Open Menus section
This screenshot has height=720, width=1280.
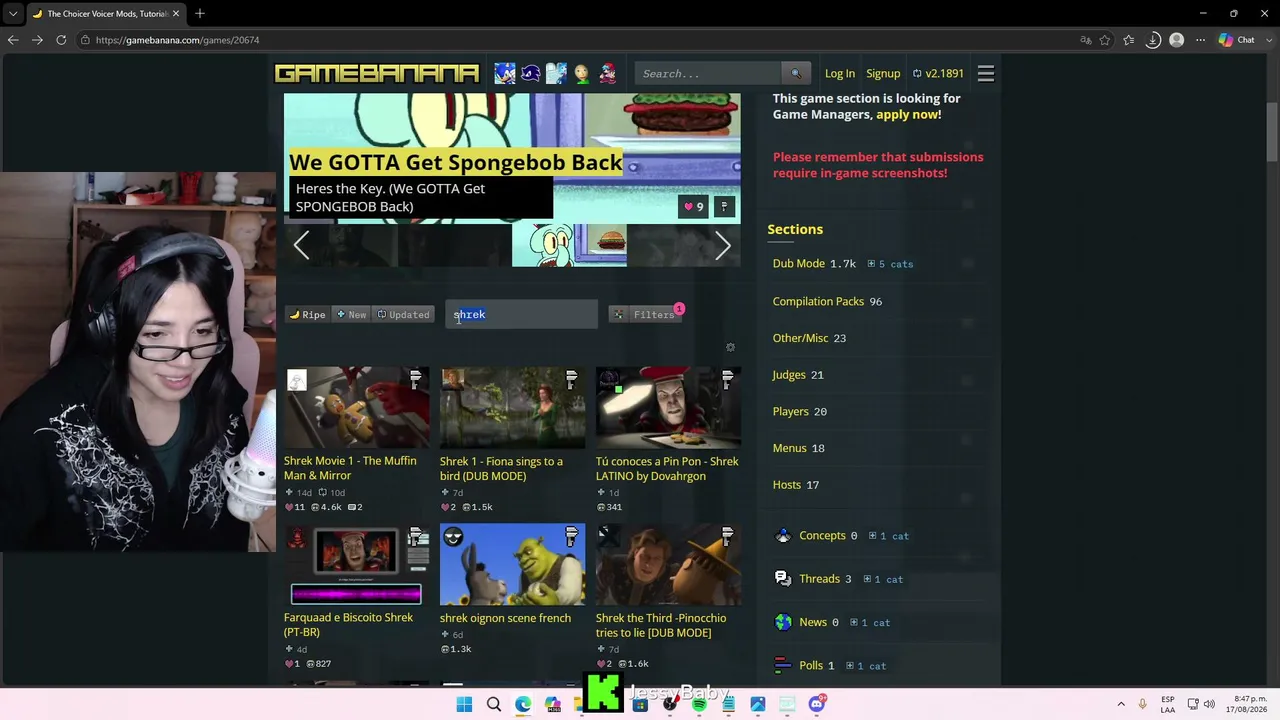[789, 449]
